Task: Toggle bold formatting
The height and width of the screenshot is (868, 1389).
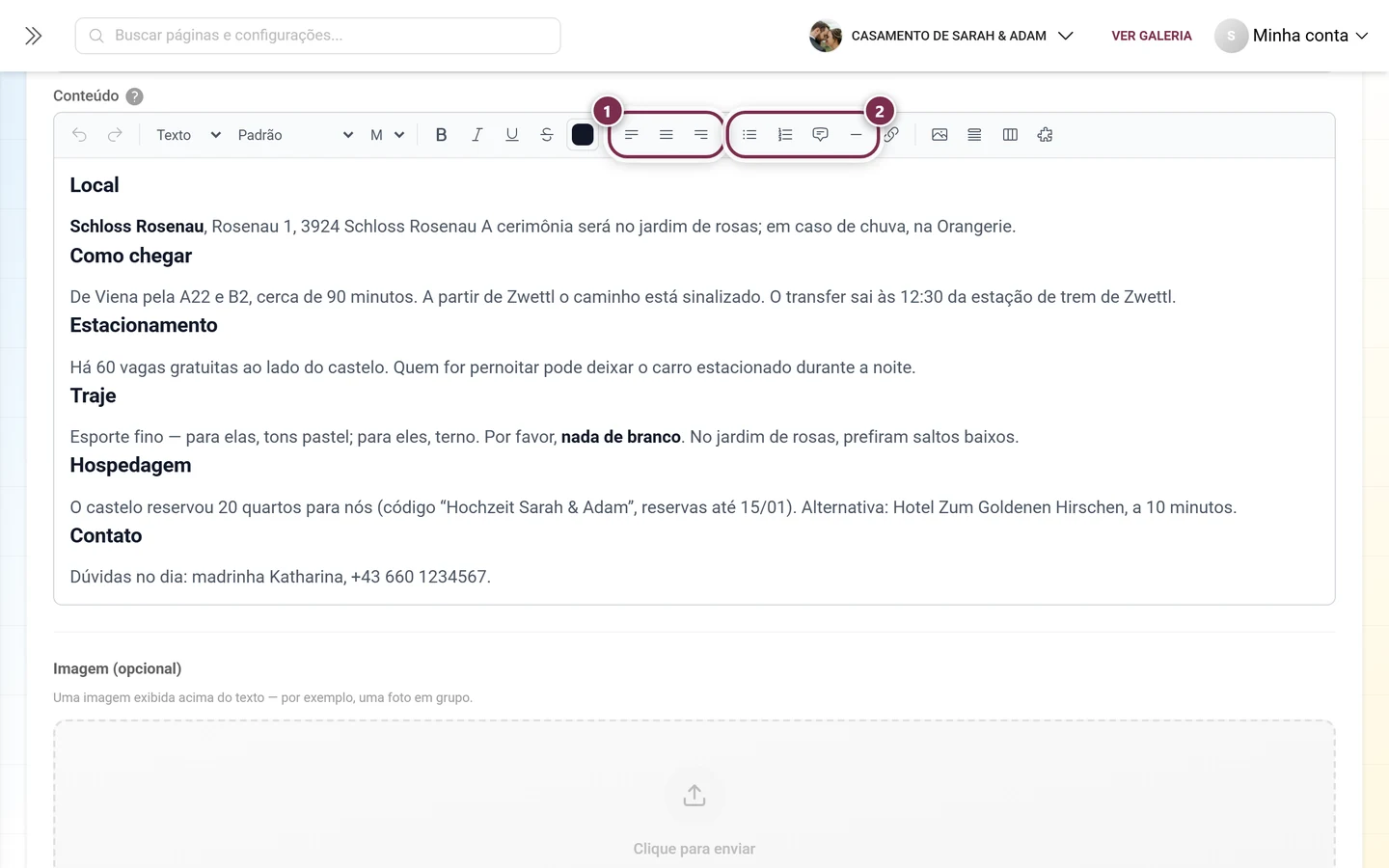Action: 441,135
